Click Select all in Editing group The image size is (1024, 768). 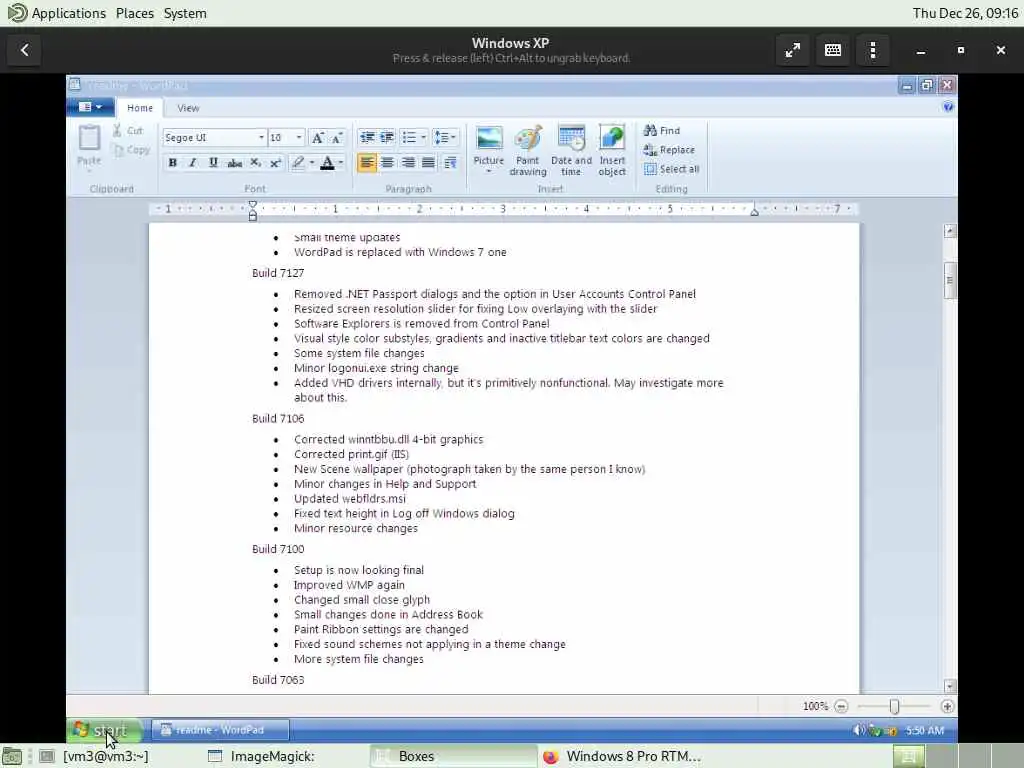click(671, 169)
